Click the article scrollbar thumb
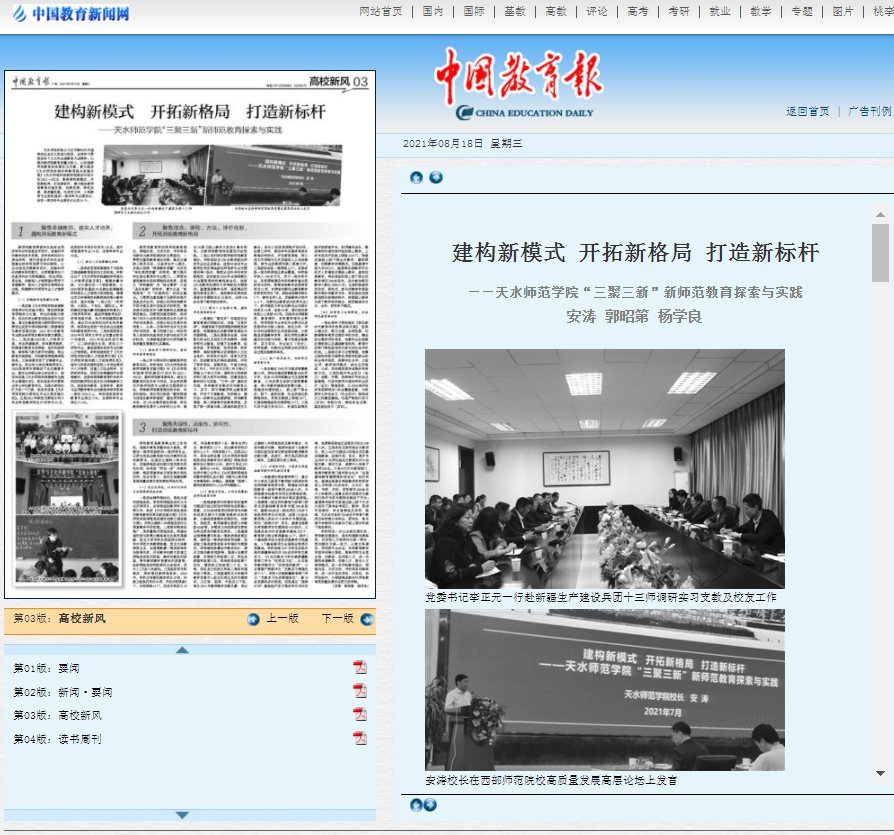The image size is (894, 835). [x=880, y=255]
